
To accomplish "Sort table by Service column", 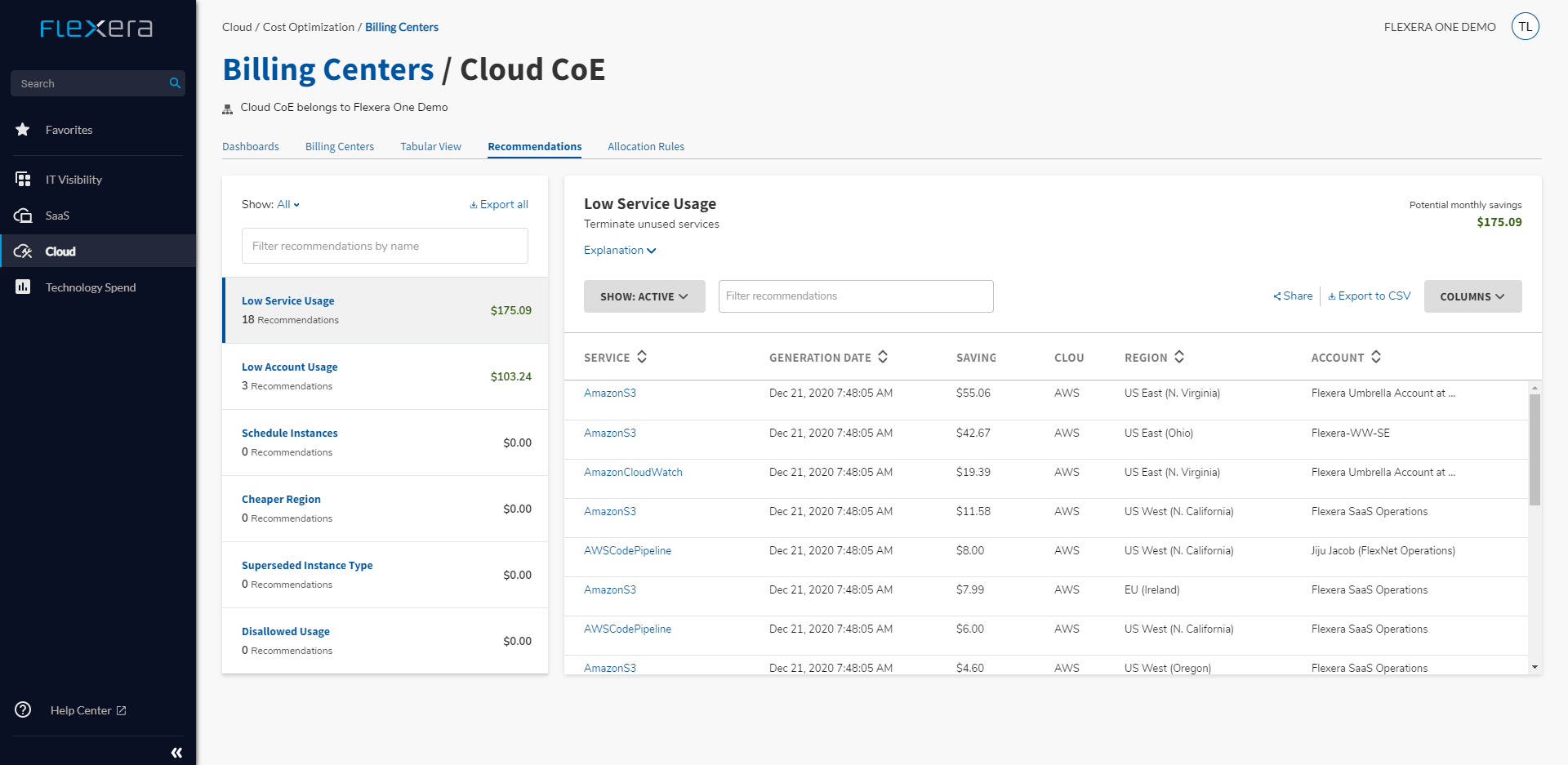I will (642, 357).
